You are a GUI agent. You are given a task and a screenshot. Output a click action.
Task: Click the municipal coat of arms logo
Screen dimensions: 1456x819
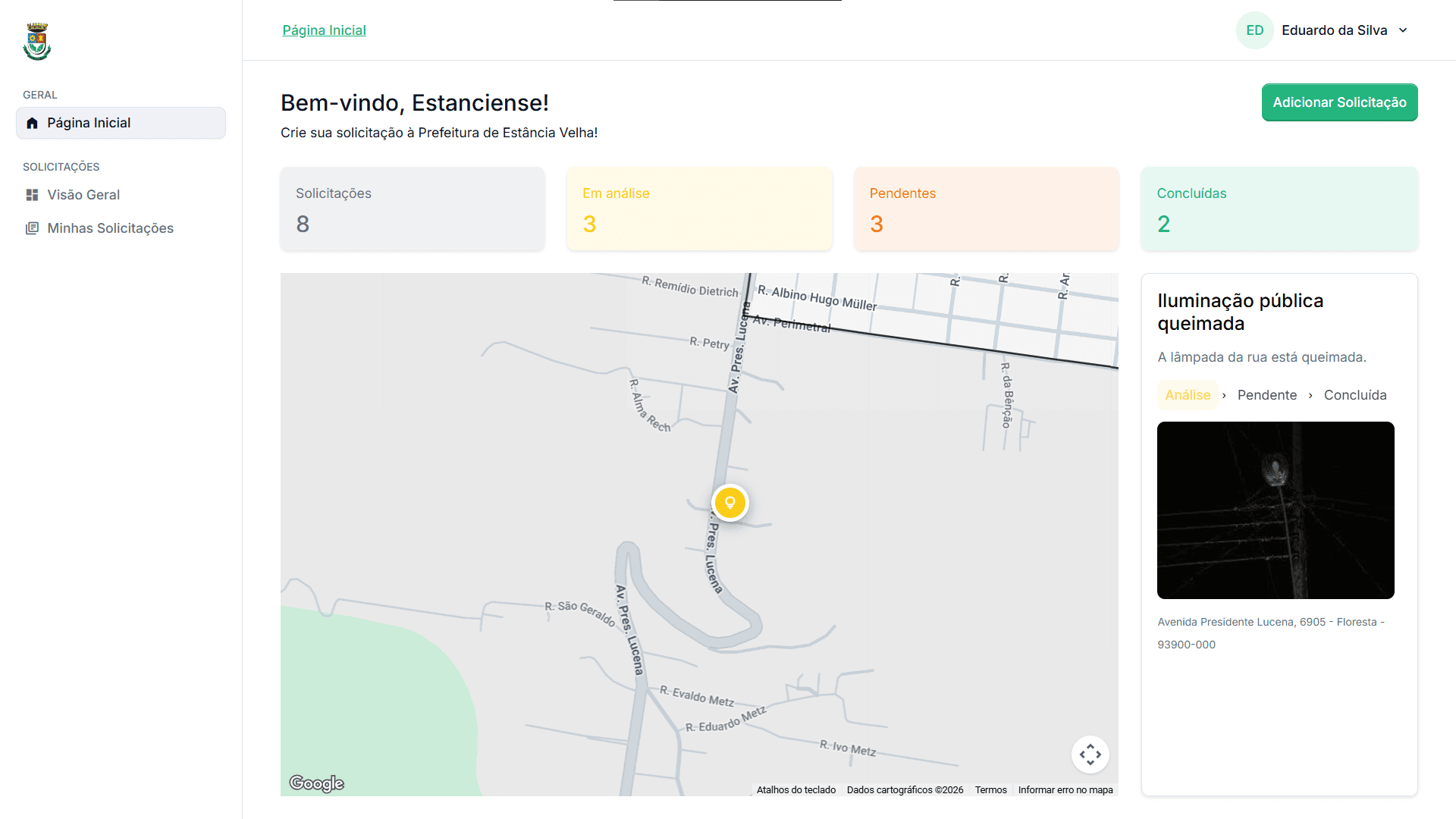[37, 42]
